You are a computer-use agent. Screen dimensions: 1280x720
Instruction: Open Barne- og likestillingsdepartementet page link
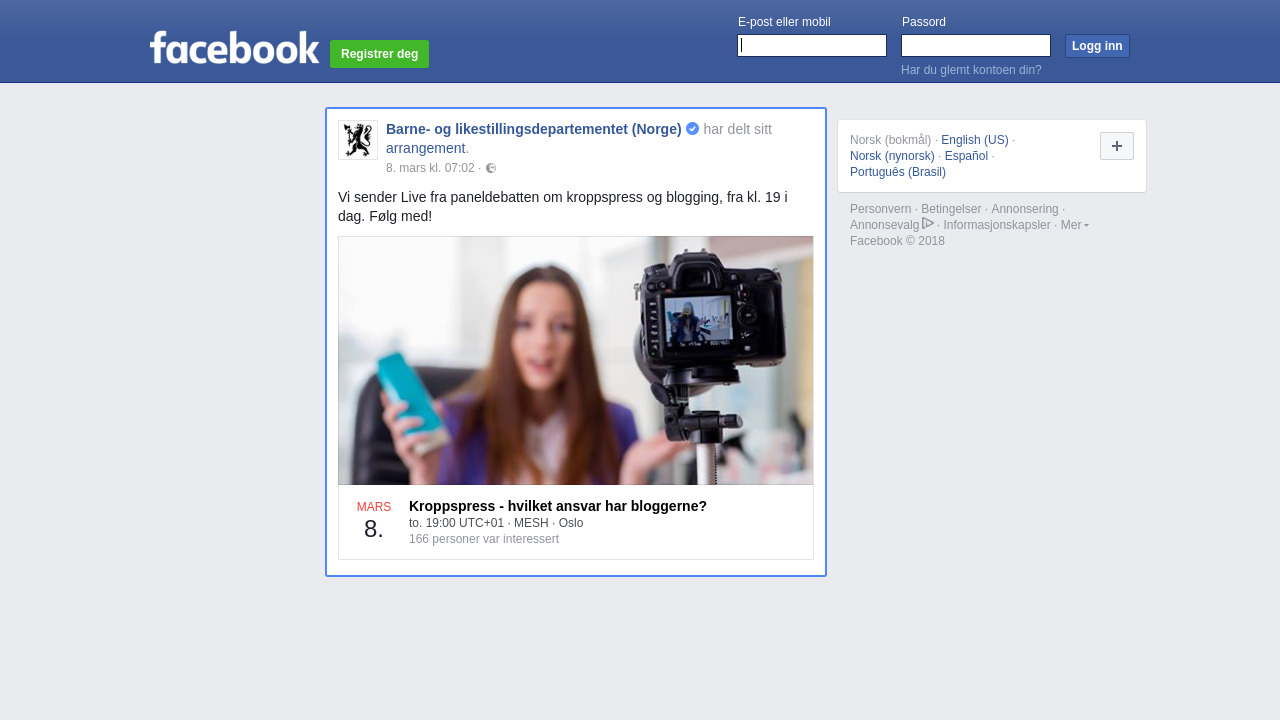(x=534, y=129)
